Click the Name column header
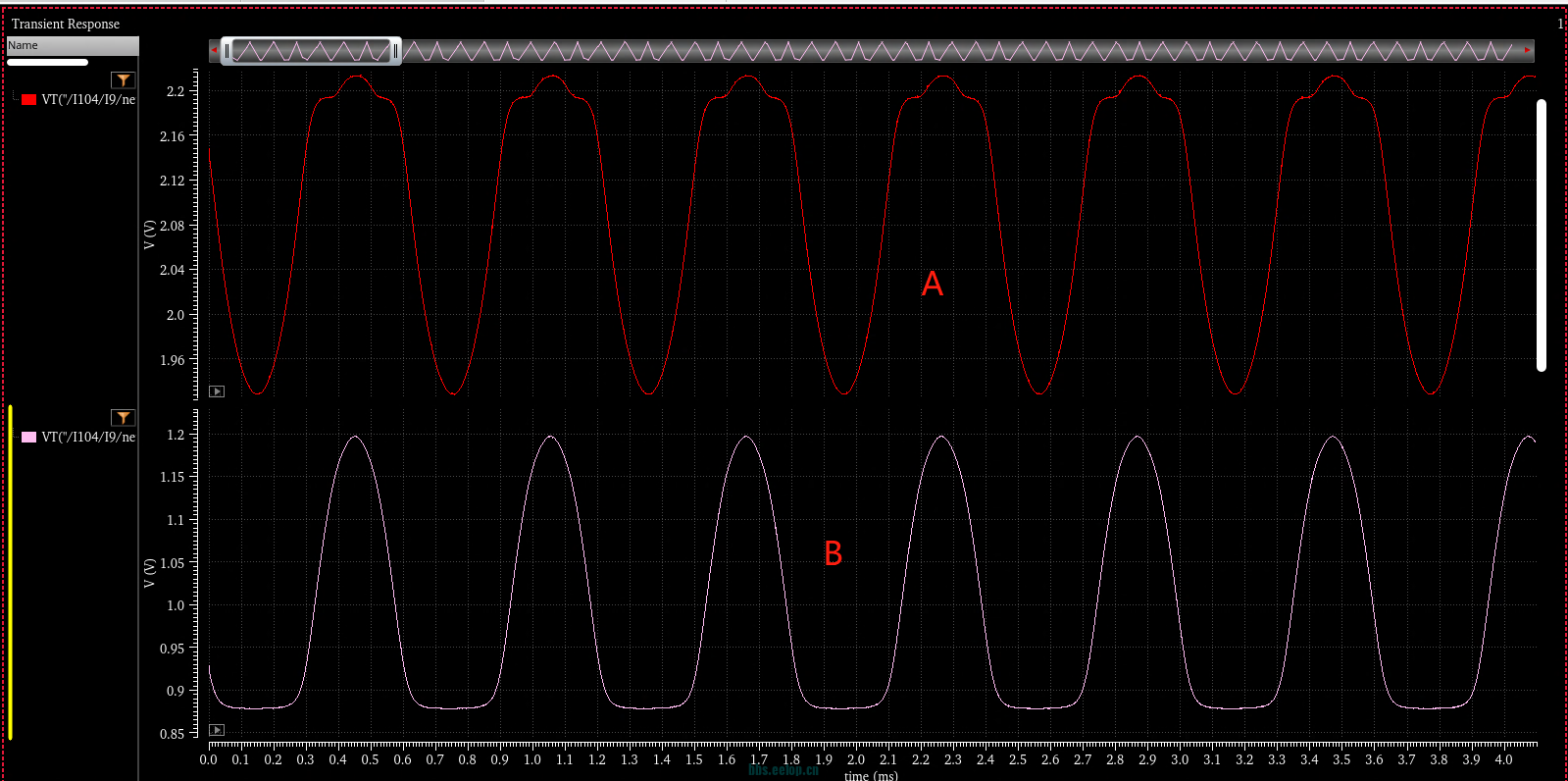The height and width of the screenshot is (781, 1568). pos(73,45)
